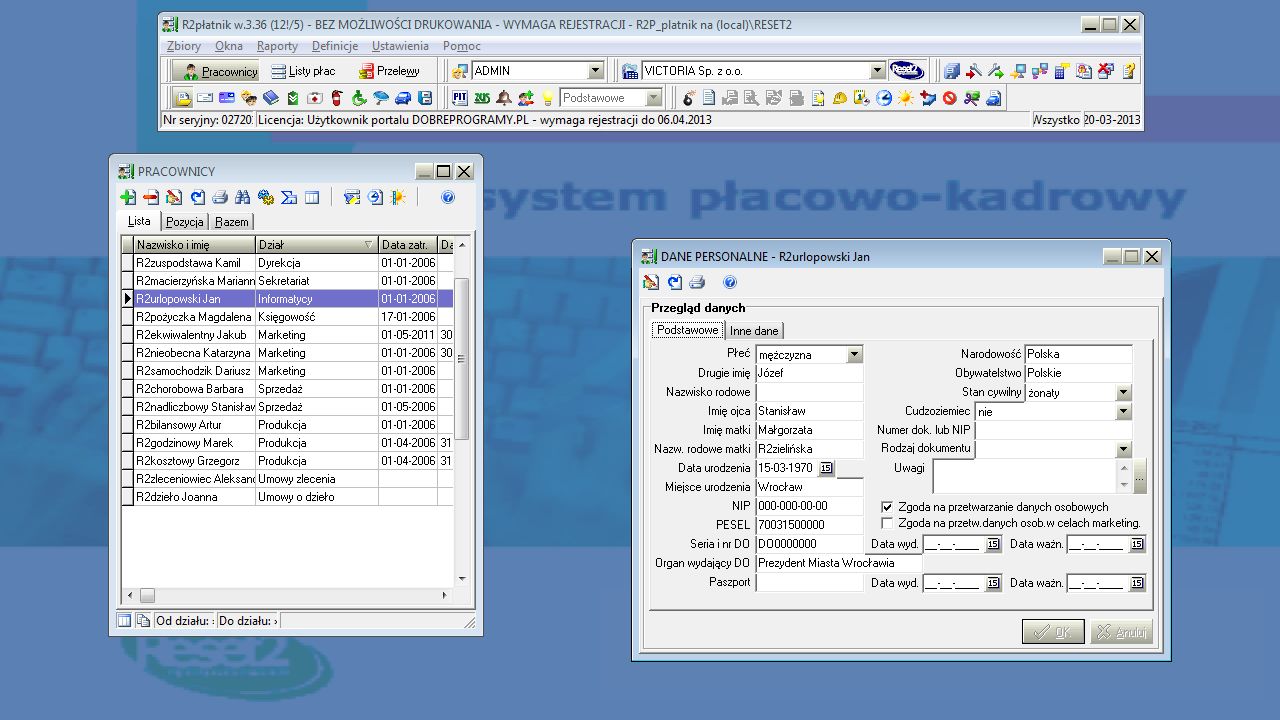Select row R2pożyczka Magdalena
Viewport: 1280px width, 720px height.
click(287, 317)
